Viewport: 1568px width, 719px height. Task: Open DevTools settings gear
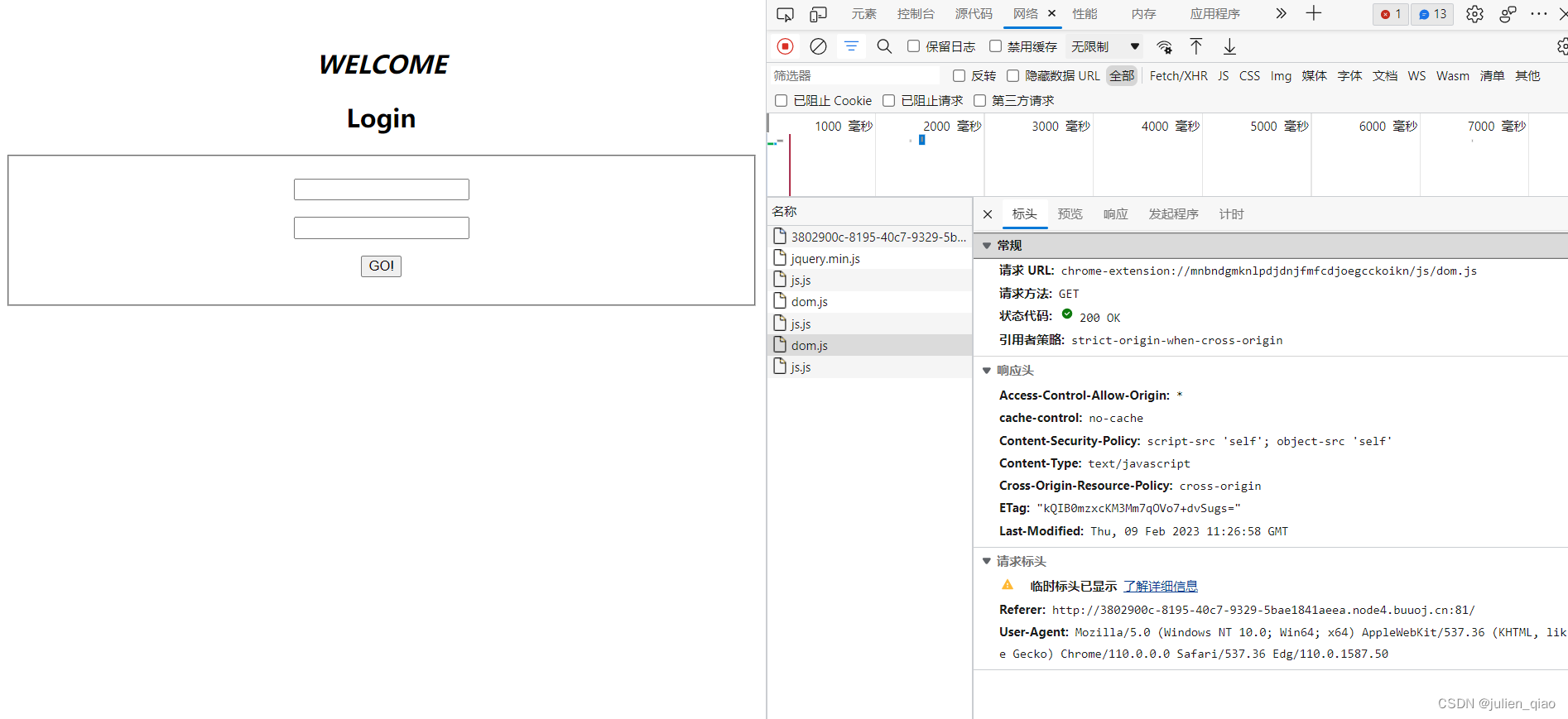pos(1474,14)
